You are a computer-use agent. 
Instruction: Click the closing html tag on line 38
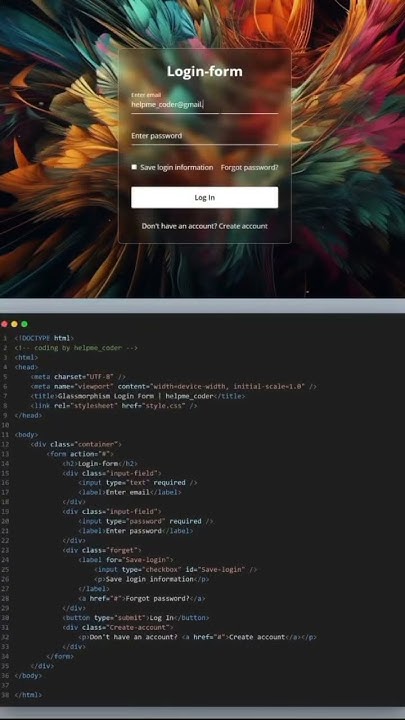[28, 695]
